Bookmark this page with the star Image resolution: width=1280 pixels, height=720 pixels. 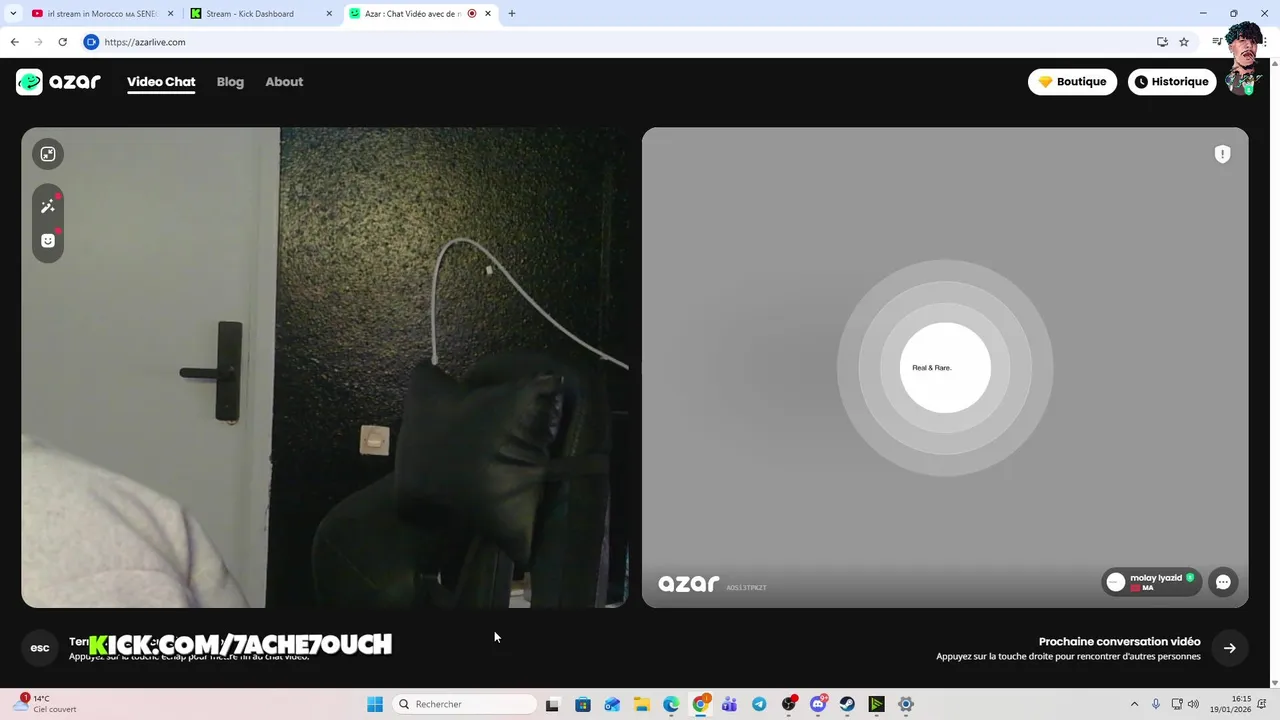pyautogui.click(x=1184, y=42)
